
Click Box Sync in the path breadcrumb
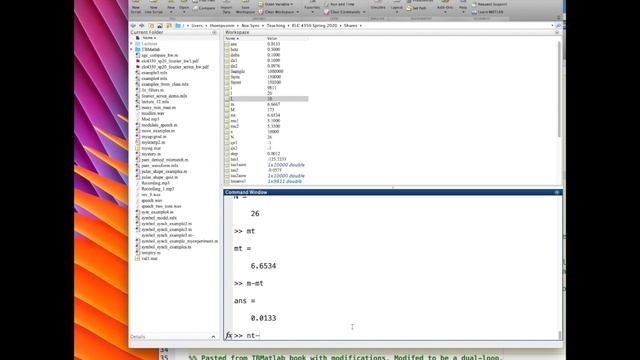coord(250,25)
